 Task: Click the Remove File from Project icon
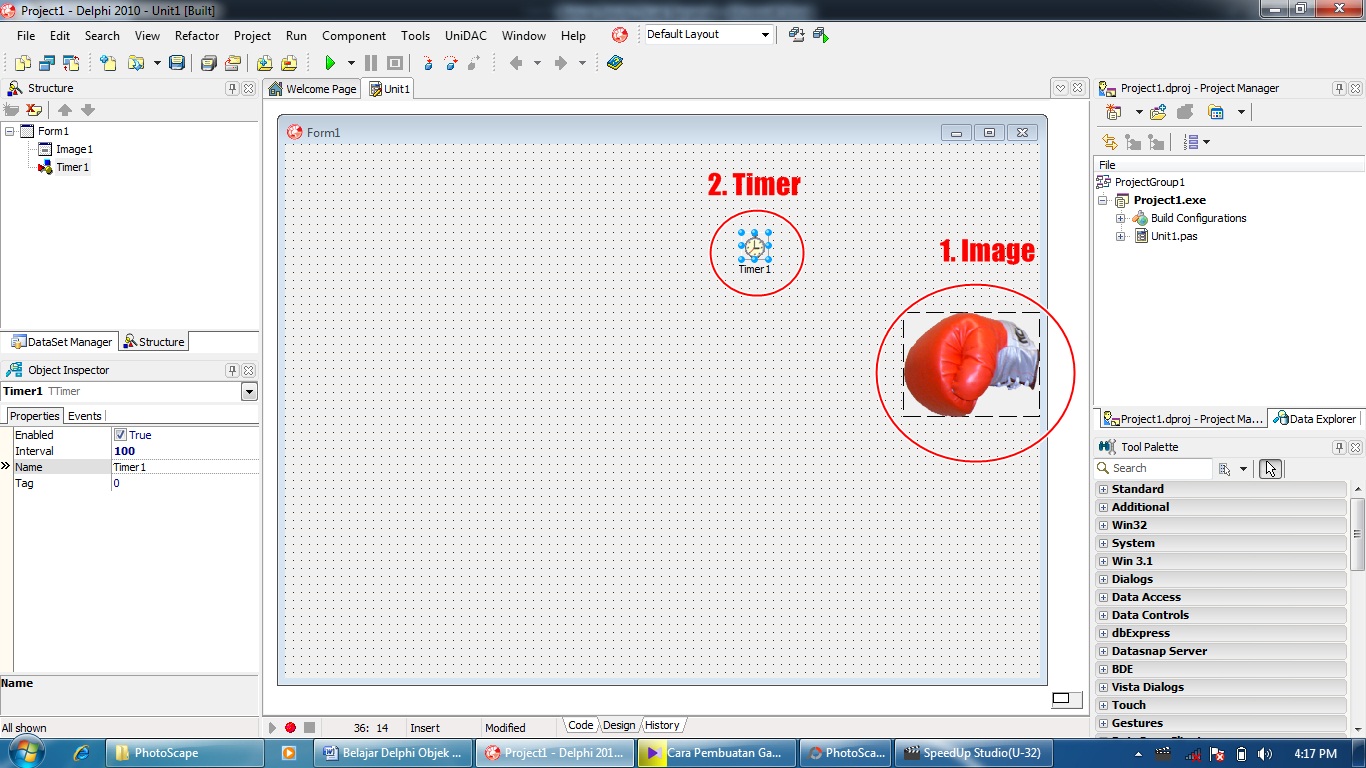(x=289, y=63)
